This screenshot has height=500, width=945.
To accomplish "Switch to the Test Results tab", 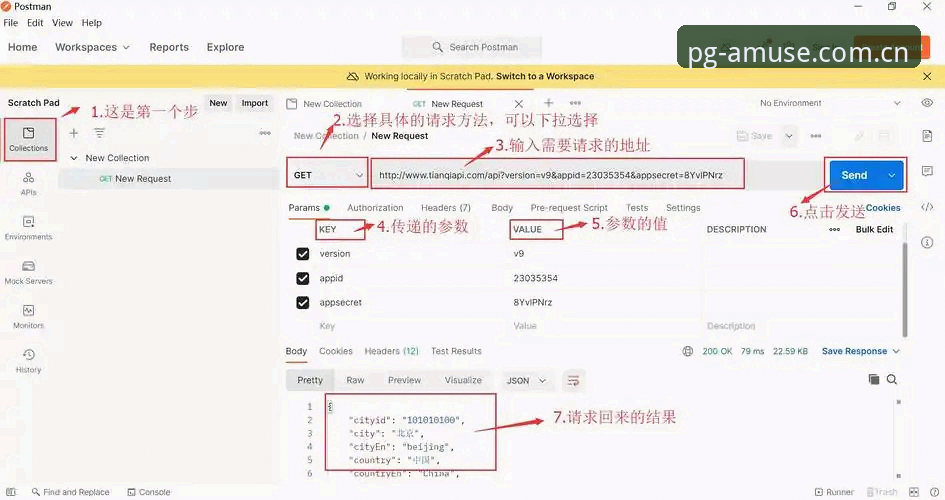I will click(x=456, y=351).
